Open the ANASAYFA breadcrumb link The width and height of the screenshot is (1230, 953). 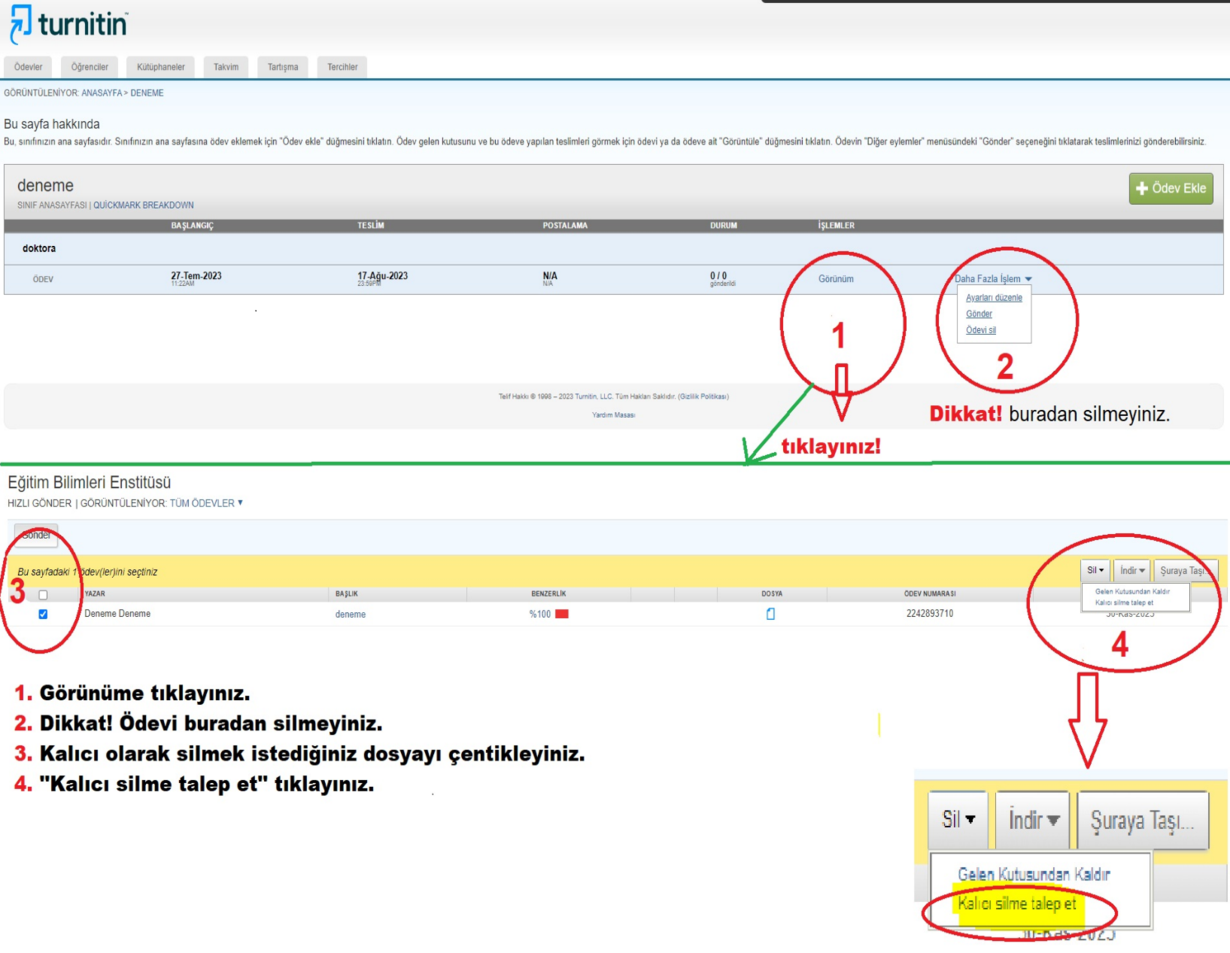[x=101, y=93]
